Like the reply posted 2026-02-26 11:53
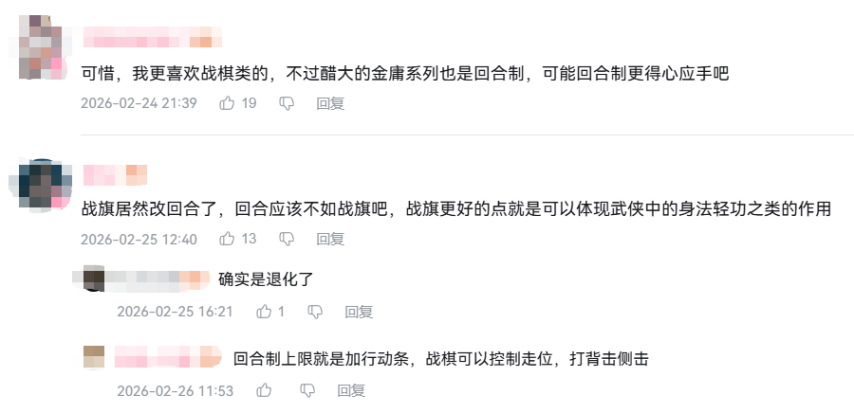This screenshot has height=413, width=854. click(264, 391)
